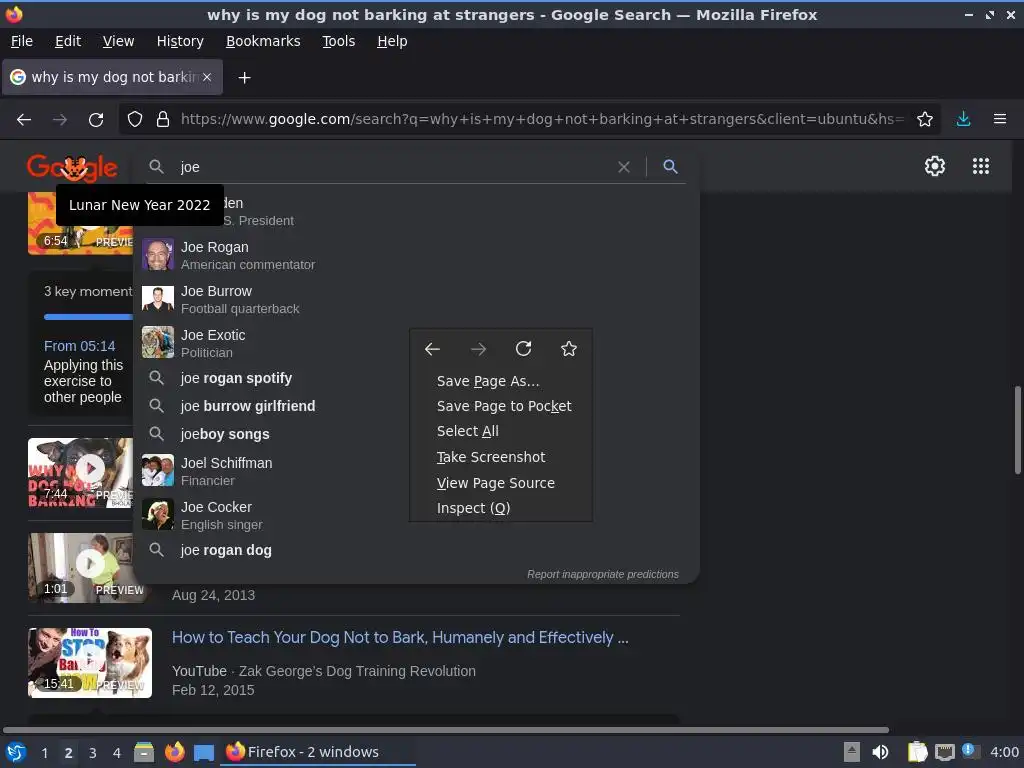This screenshot has height=768, width=1024.
Task: Open the History menu
Action: [x=180, y=41]
